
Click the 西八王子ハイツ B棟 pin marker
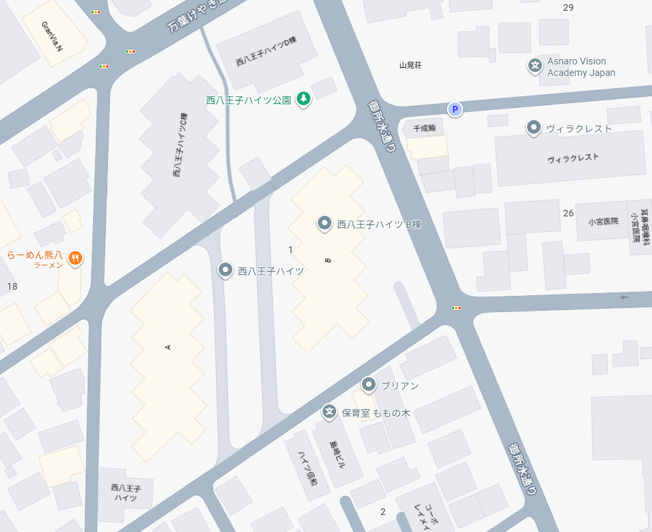pyautogui.click(x=324, y=223)
